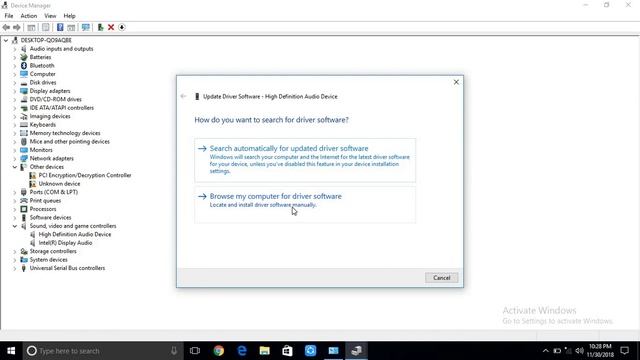This screenshot has width=640, height=360.
Task: Click the Universal Serial Bus controllers icon
Action: pos(24,268)
